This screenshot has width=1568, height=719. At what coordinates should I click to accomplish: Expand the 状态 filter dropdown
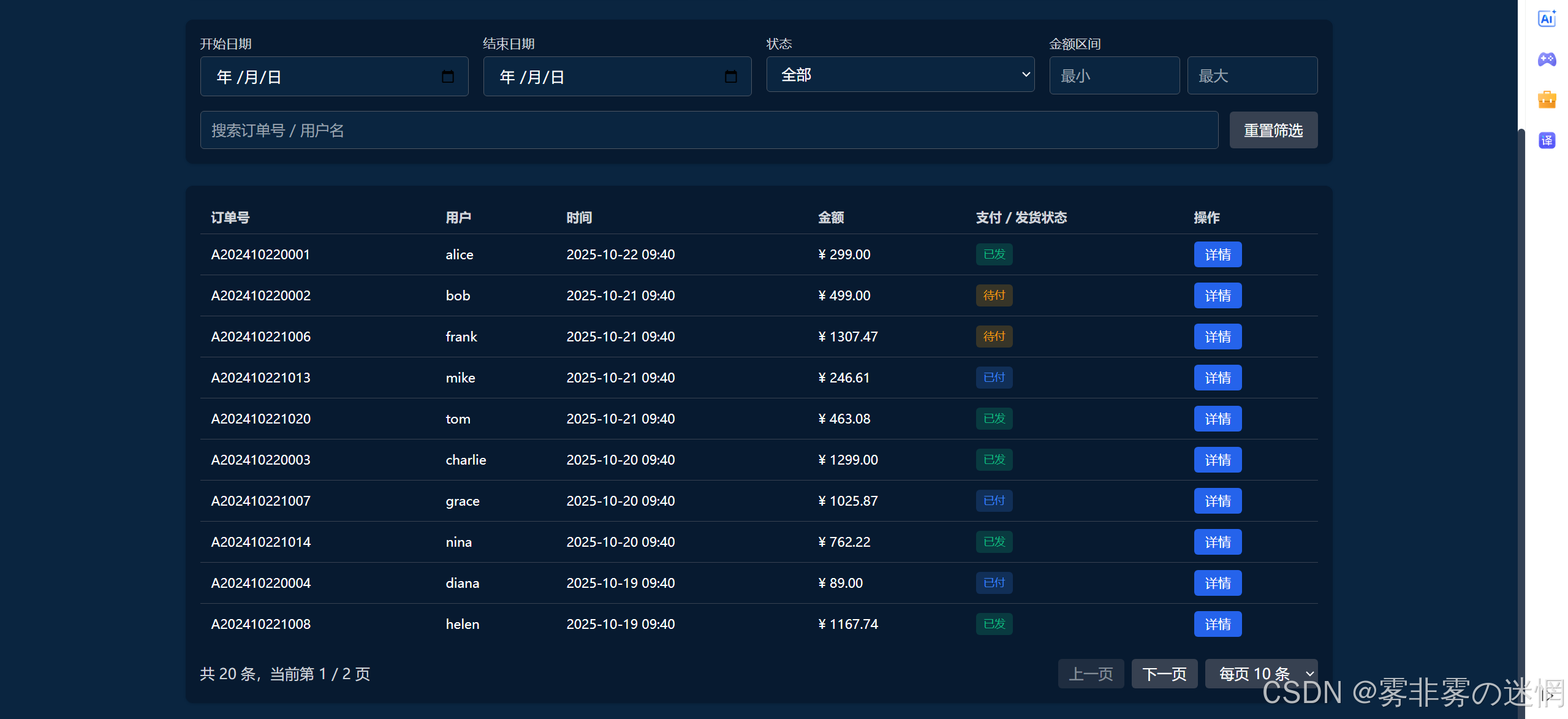point(900,75)
